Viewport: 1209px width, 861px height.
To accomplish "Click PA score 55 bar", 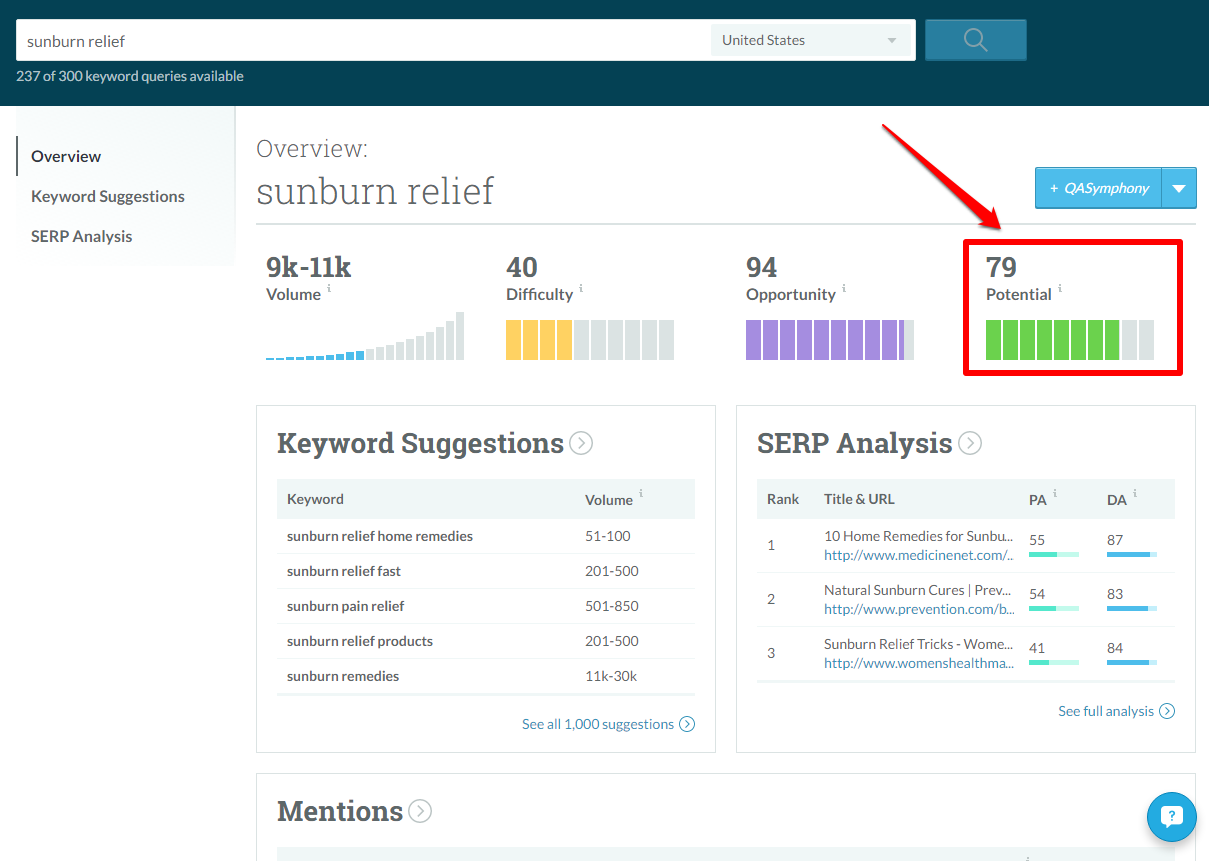I will 1054,554.
